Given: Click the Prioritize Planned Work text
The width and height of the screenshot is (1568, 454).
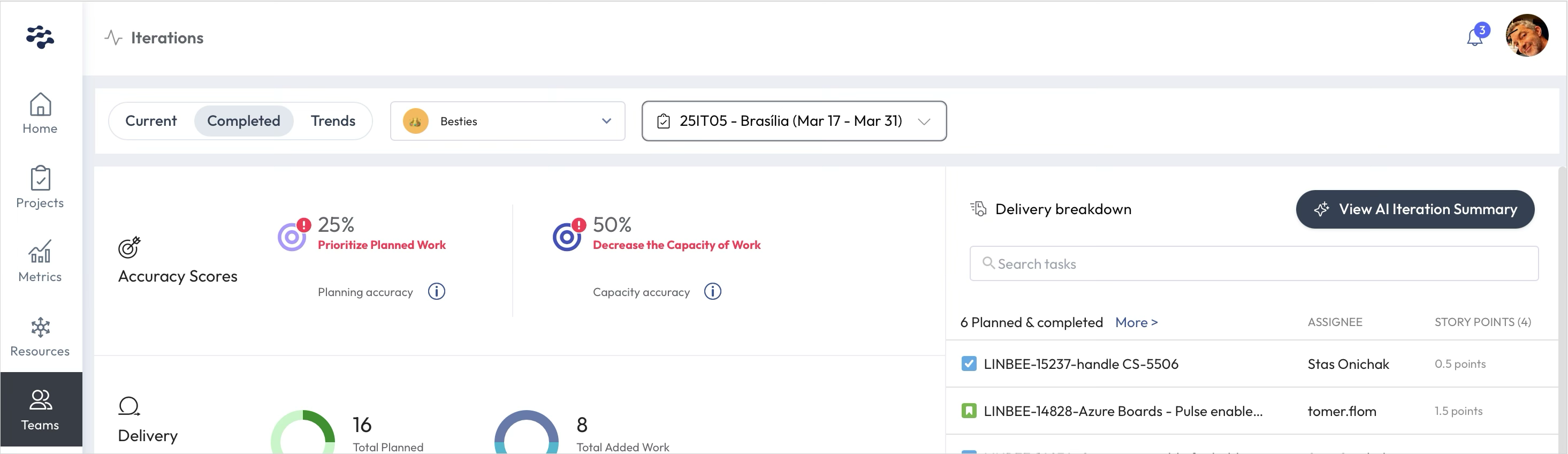Looking at the screenshot, I should coord(382,245).
